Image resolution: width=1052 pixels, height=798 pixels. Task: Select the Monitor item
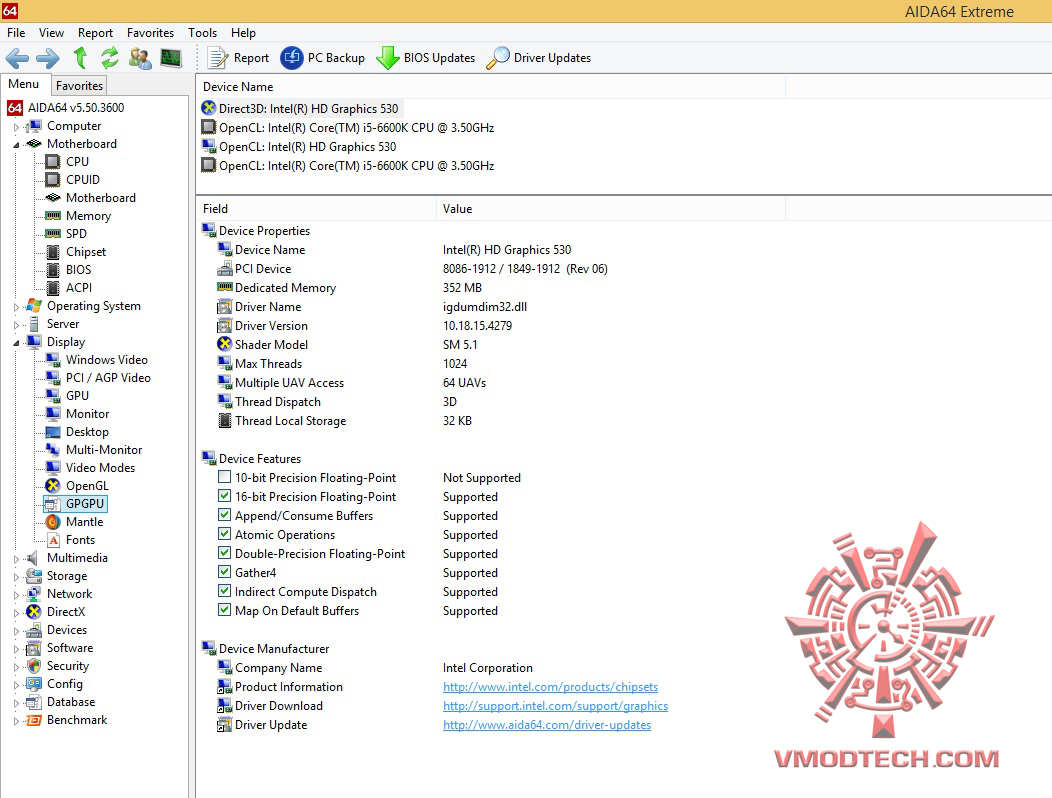tap(87, 414)
